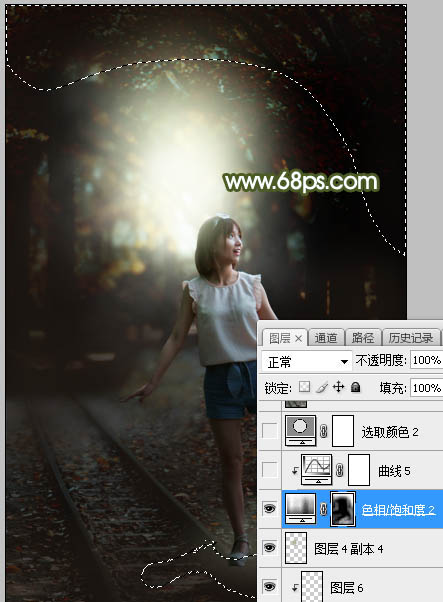443x602 pixels.
Task: Show the 选取颜色 2 layer visibility
Action: 269,431
